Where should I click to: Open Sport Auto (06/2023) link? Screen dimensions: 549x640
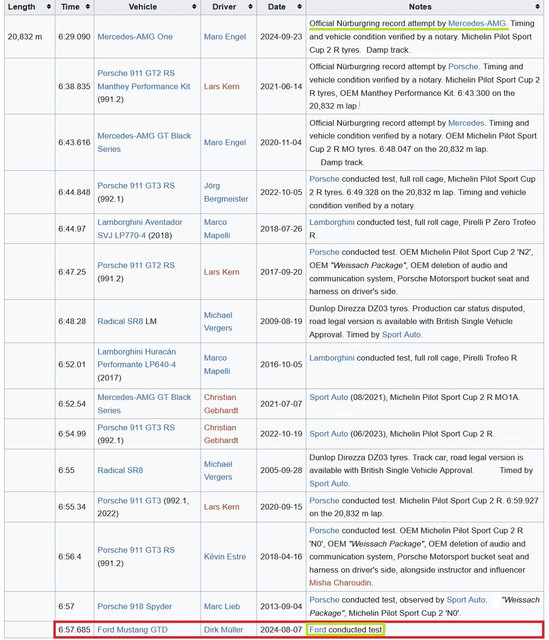[329, 434]
